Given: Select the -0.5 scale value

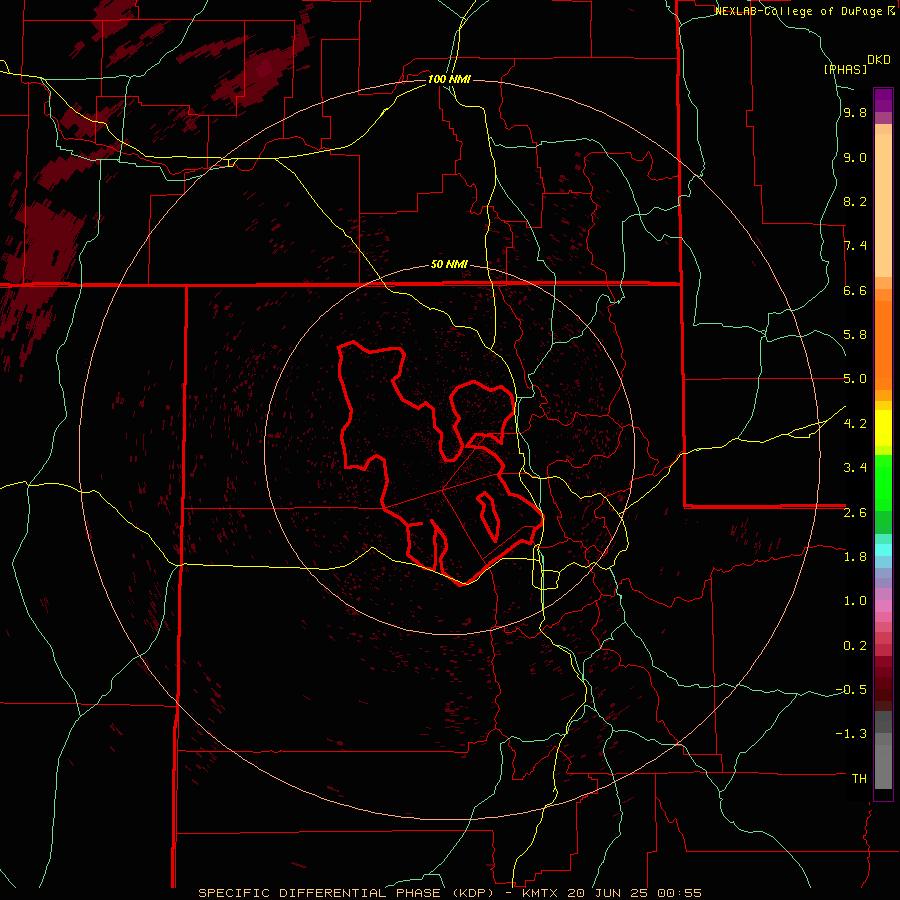Looking at the screenshot, I should [851, 689].
